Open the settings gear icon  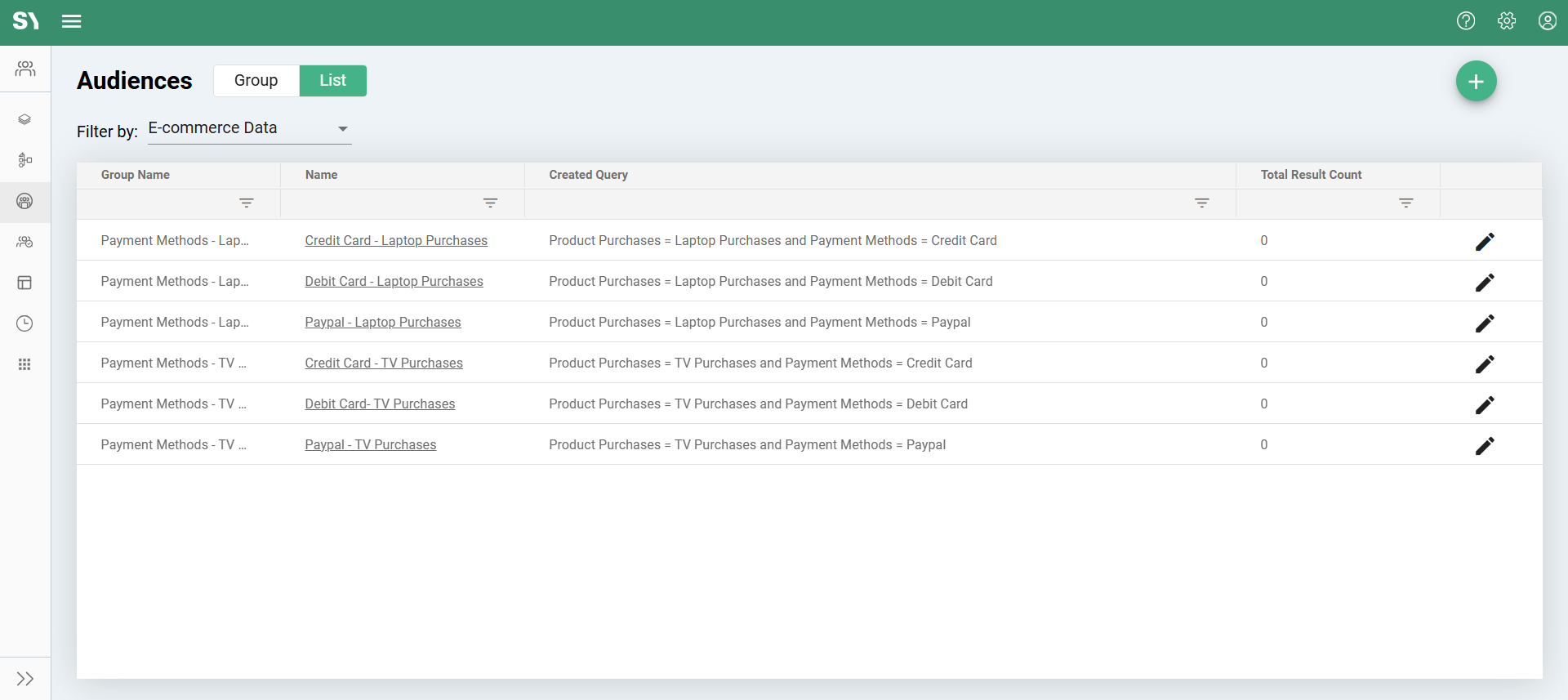coord(1507,21)
